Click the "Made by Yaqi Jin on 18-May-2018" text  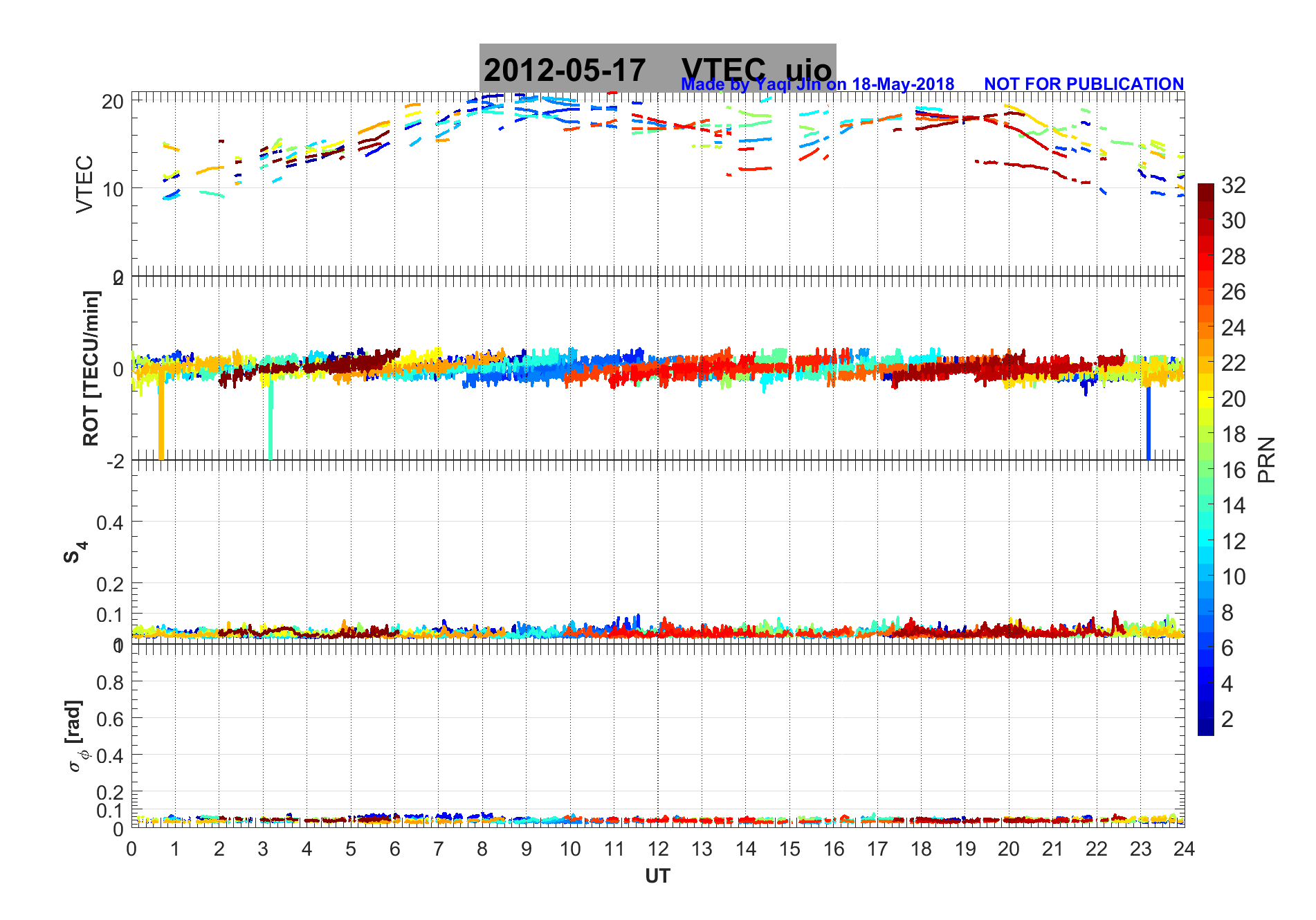coord(817,84)
